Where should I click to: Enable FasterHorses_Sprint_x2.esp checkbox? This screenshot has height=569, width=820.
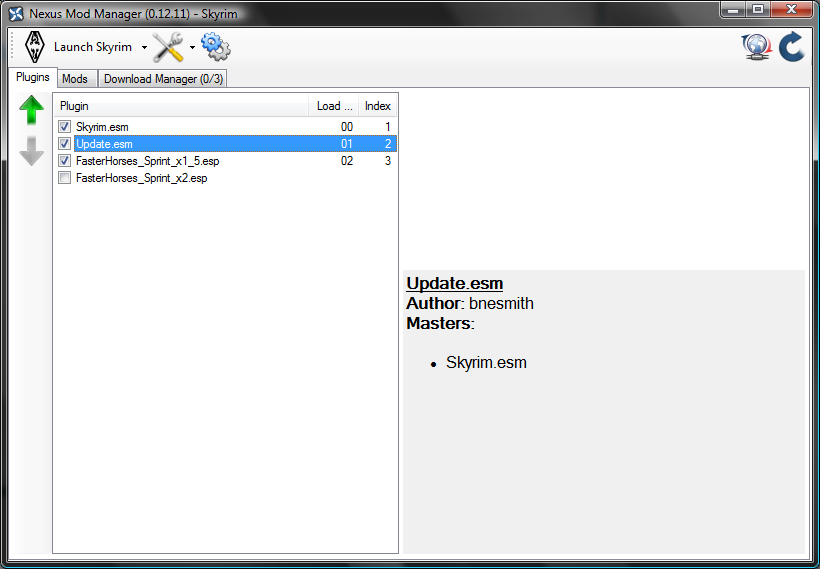tap(64, 178)
